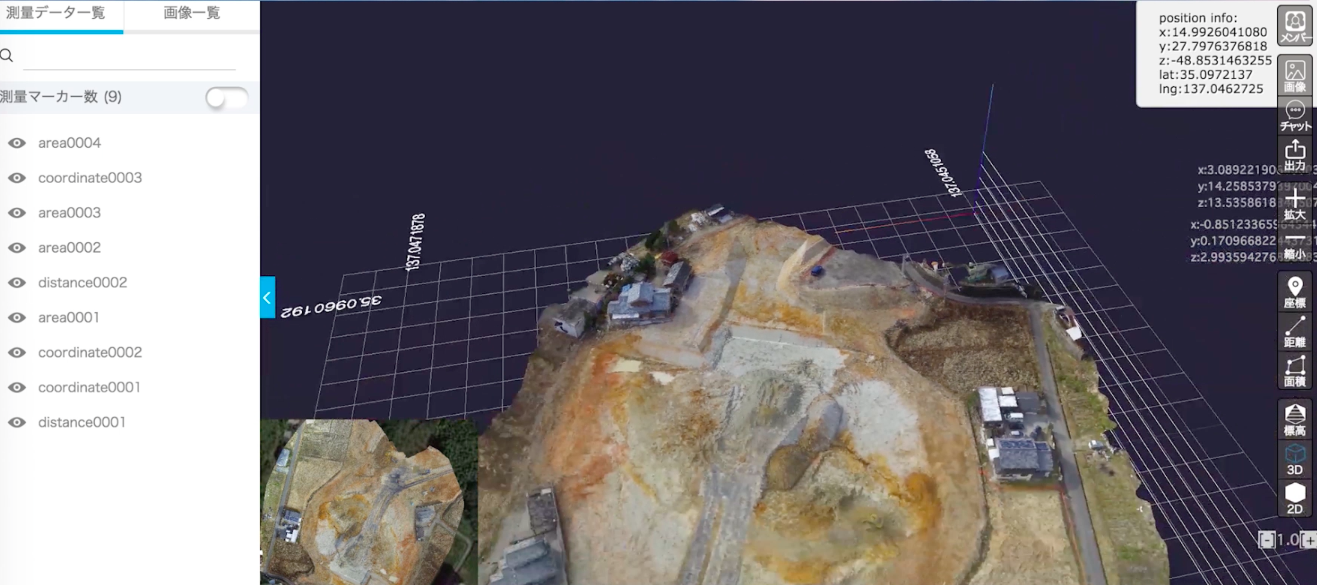This screenshot has width=1317, height=585.
Task: Toggle visibility of distance0002
Action: (17, 283)
